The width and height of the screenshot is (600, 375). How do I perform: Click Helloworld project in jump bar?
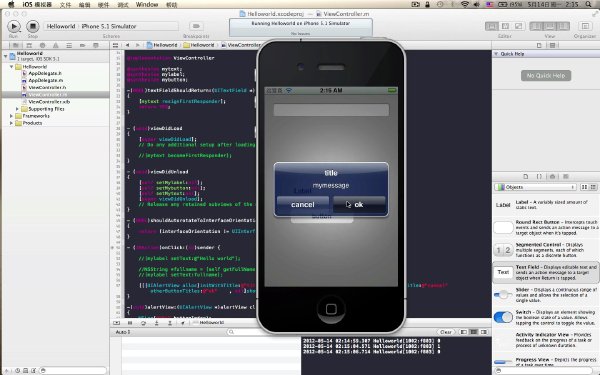point(162,45)
